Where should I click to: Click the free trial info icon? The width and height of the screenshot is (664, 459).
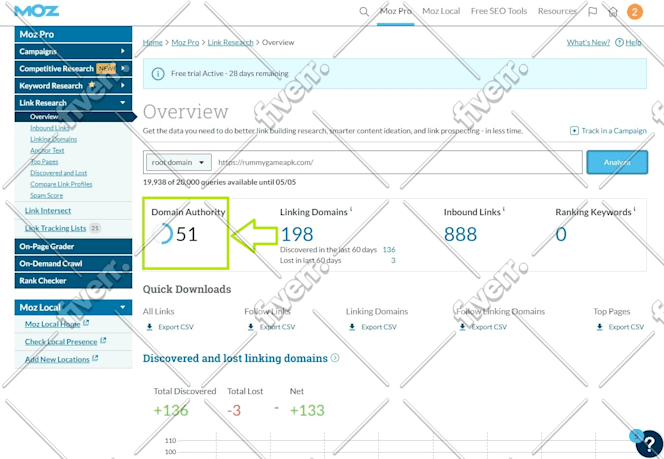(158, 74)
